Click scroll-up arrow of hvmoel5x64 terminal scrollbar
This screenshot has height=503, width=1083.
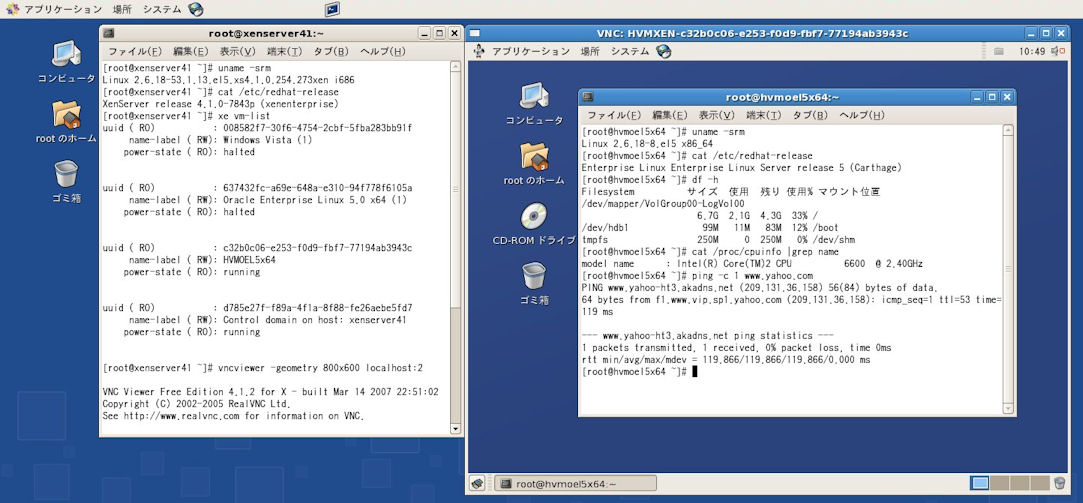pyautogui.click(x=1008, y=130)
